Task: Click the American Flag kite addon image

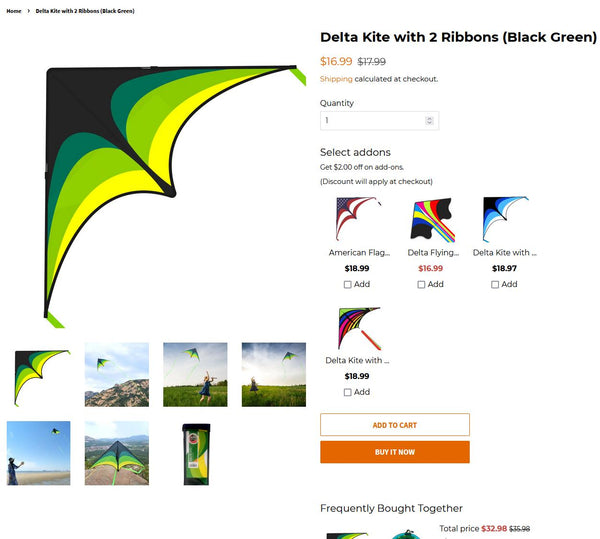Action: (359, 219)
